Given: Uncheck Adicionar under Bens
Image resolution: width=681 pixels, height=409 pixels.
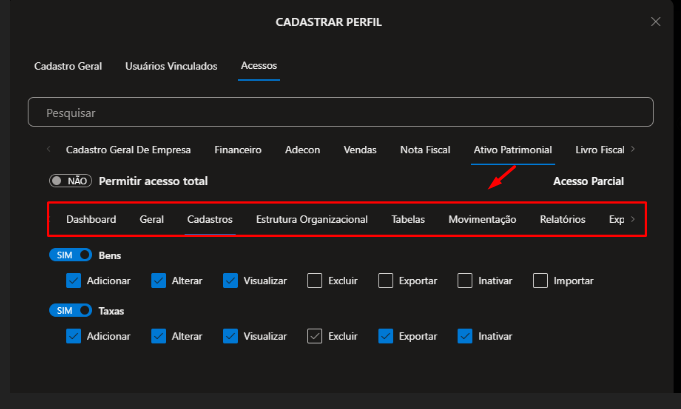Looking at the screenshot, I should coord(72,281).
